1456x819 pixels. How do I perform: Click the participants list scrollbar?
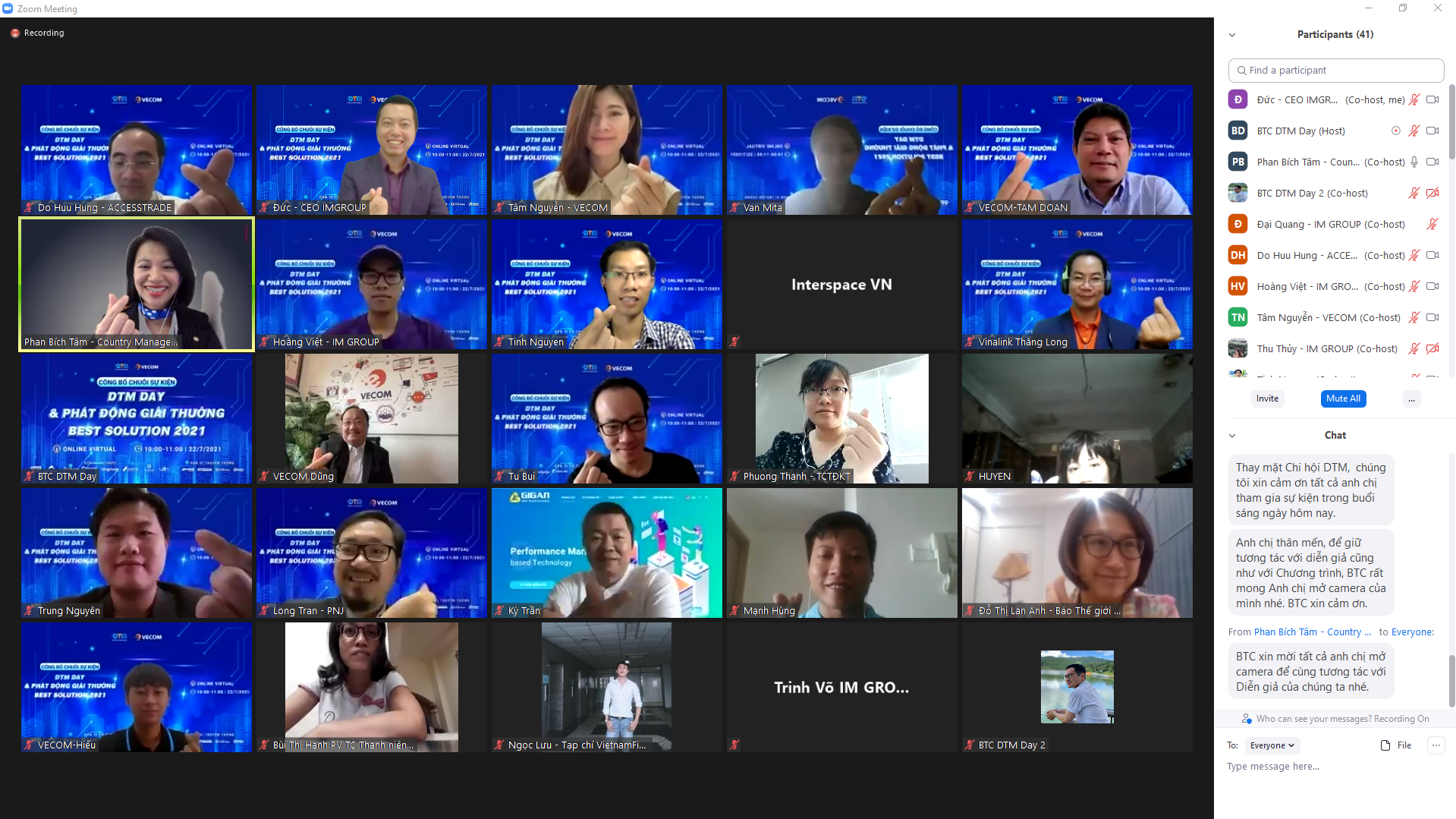(x=1451, y=121)
